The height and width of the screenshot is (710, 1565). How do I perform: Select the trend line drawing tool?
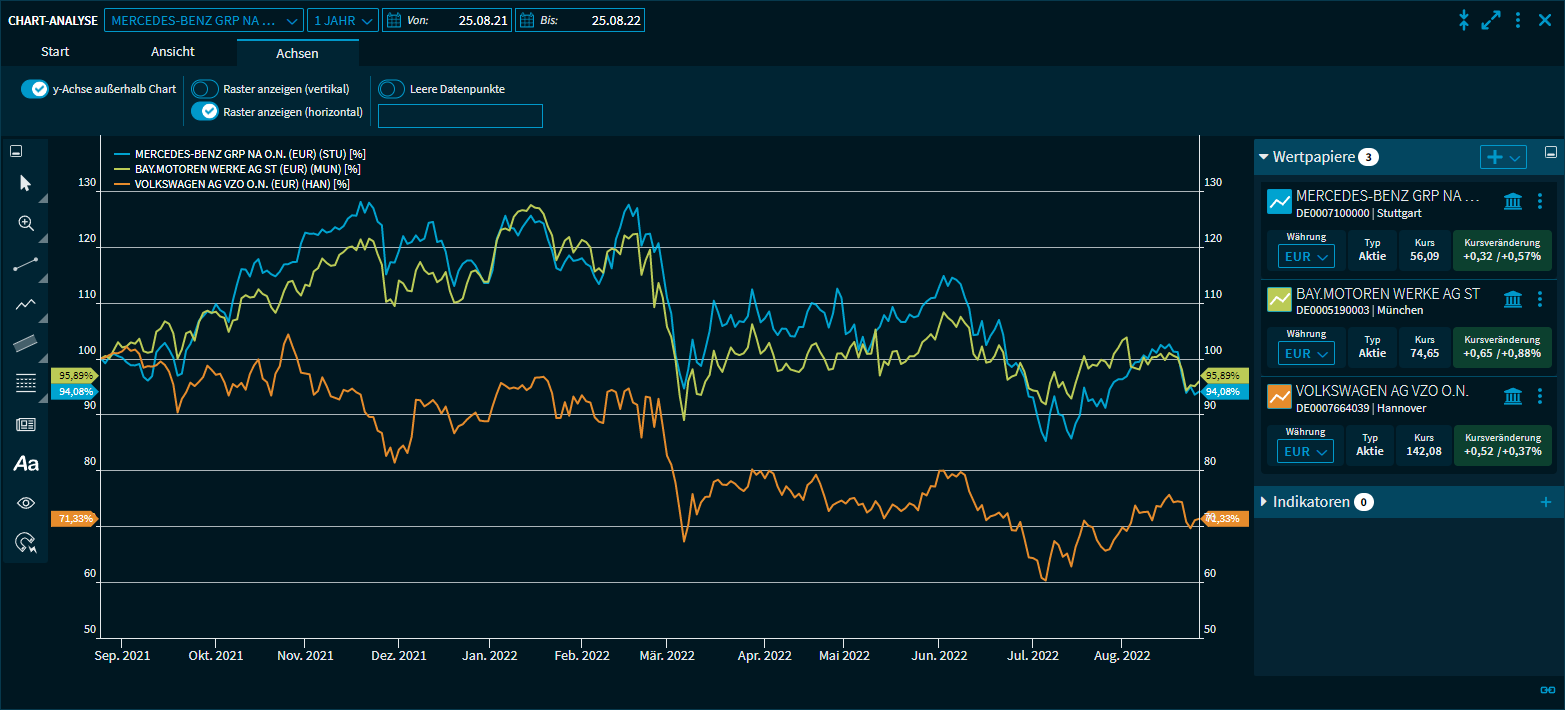[25, 265]
